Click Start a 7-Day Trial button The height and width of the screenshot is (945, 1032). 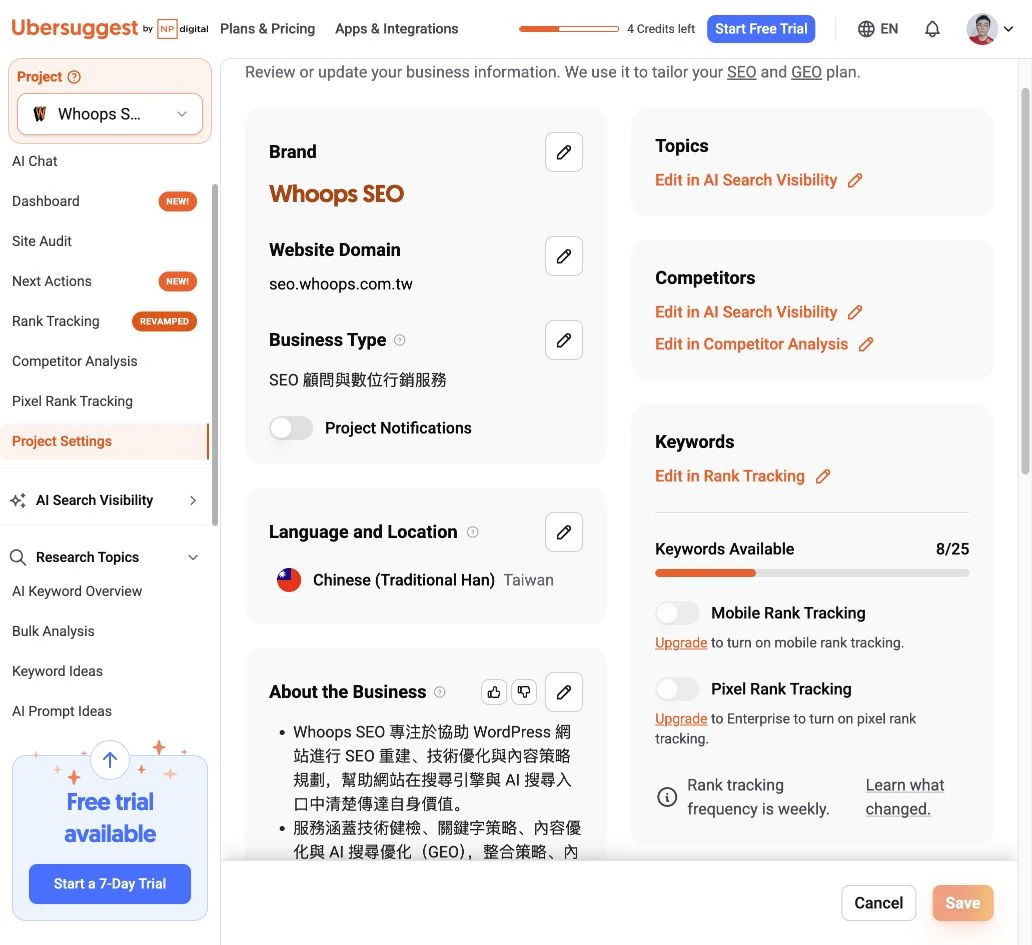point(110,884)
